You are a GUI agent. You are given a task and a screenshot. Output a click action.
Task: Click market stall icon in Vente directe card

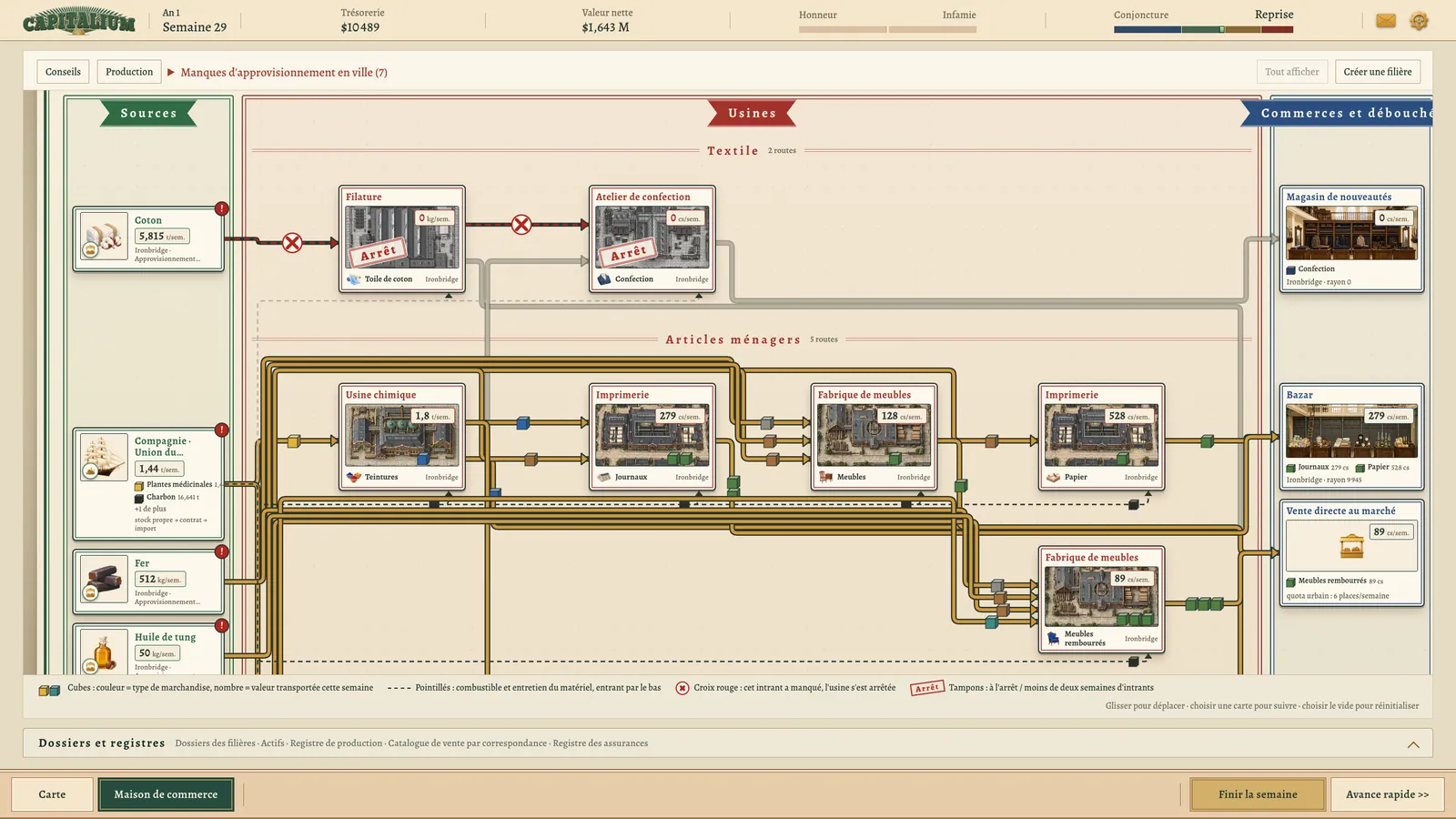(1352, 546)
